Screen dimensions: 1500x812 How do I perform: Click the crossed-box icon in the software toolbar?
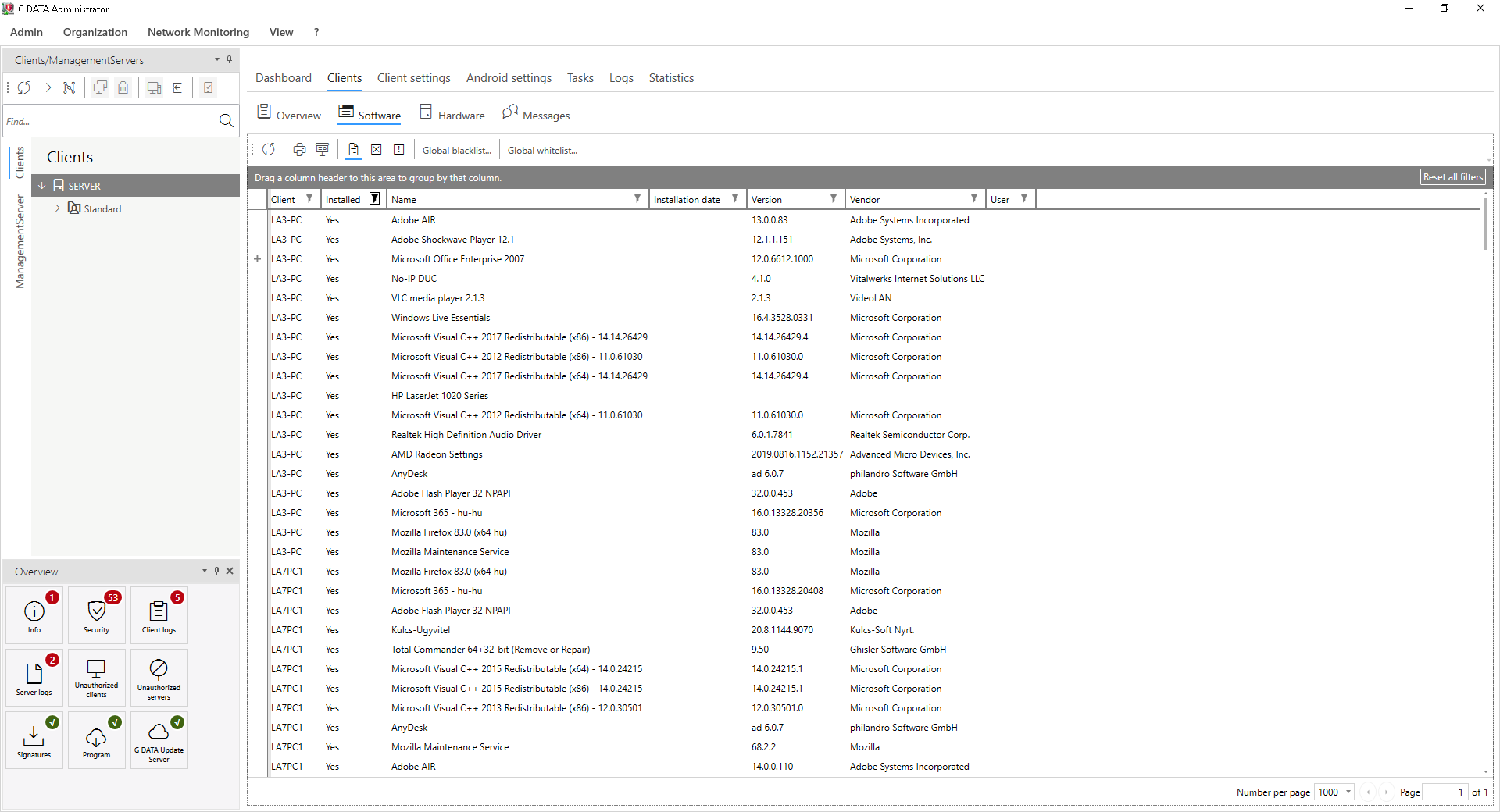point(376,150)
